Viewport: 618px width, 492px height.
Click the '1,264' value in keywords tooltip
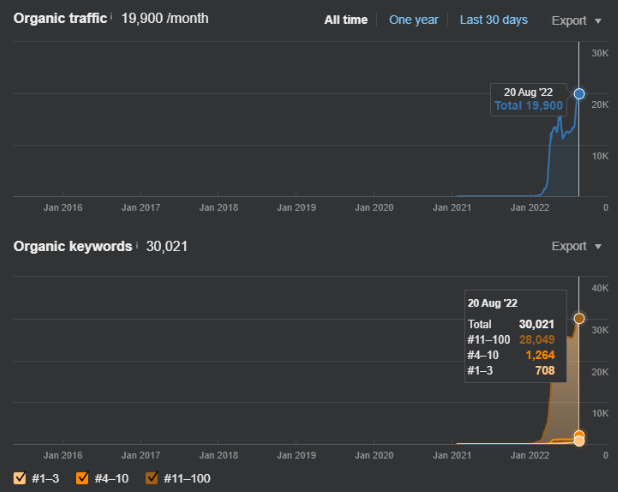point(540,355)
